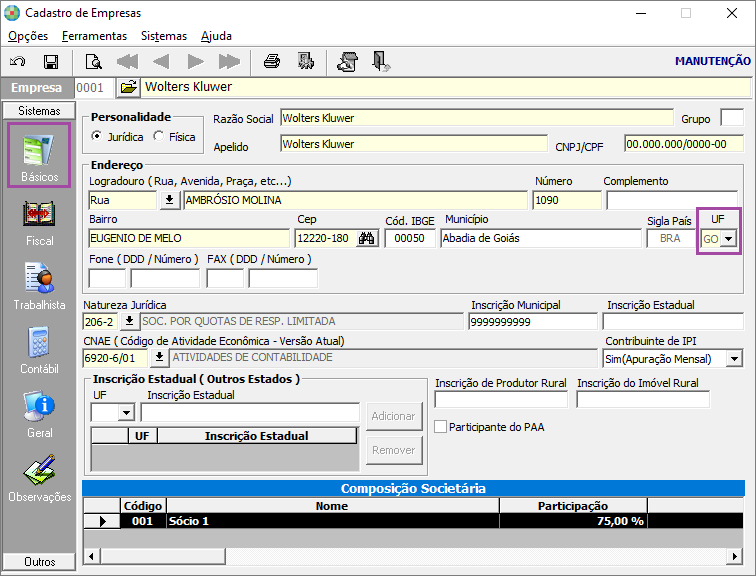Go to first record arrow
The image size is (756, 576).
click(x=127, y=62)
